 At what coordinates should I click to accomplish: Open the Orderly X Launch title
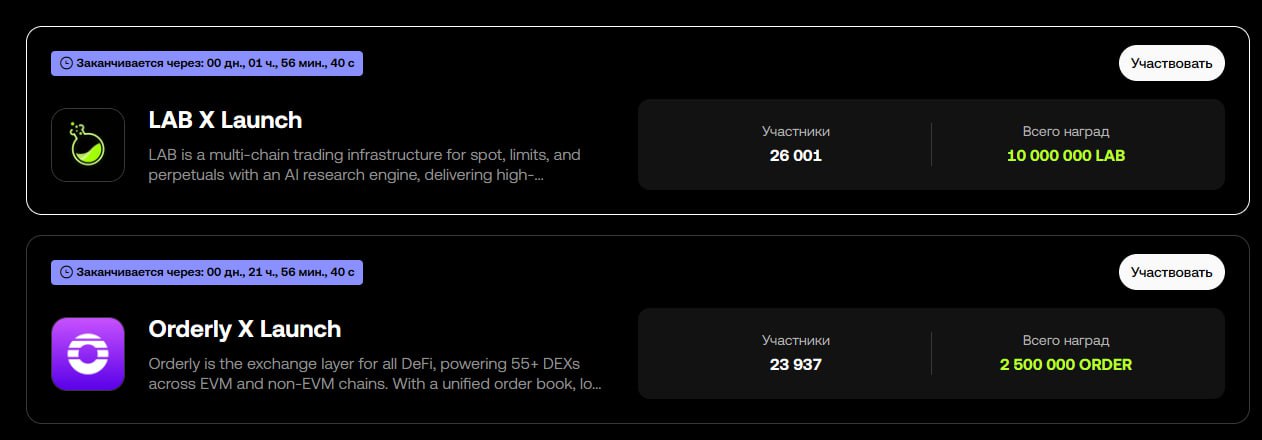coord(244,329)
